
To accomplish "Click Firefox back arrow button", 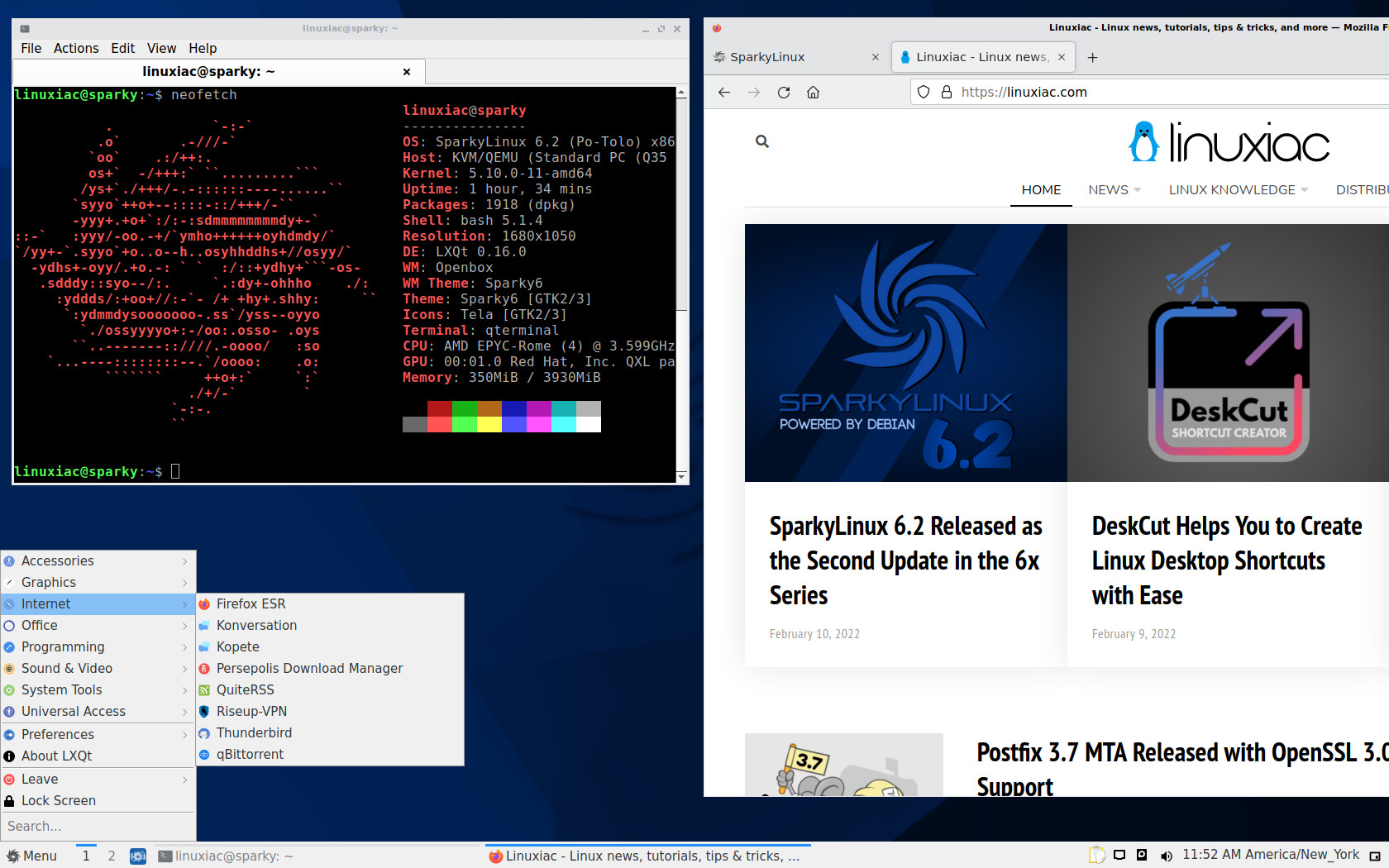I will [x=724, y=93].
